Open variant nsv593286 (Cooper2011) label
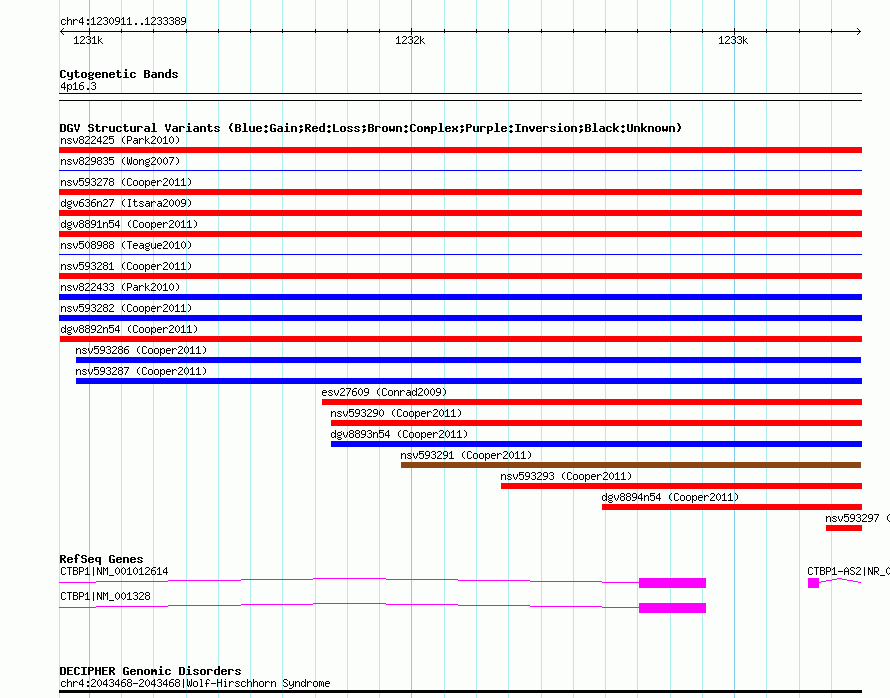The width and height of the screenshot is (890, 698). pos(141,350)
